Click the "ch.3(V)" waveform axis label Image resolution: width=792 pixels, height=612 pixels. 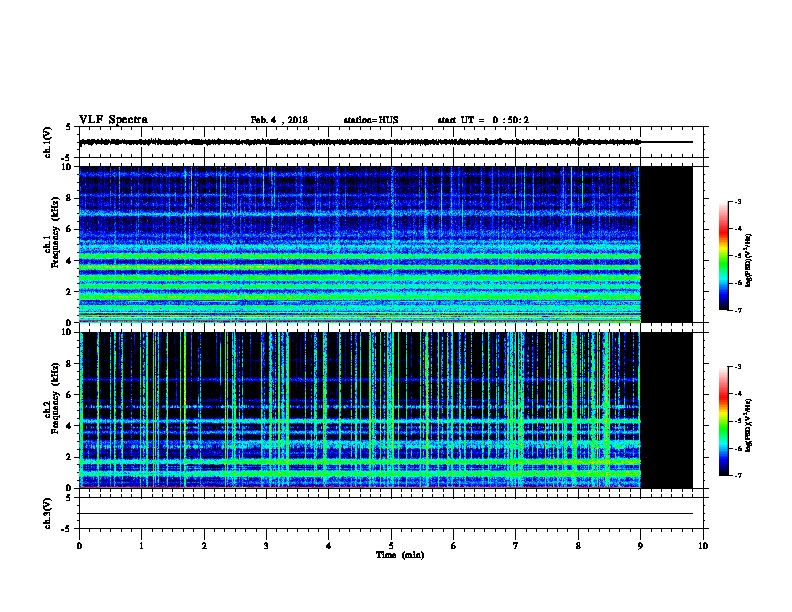tap(48, 513)
